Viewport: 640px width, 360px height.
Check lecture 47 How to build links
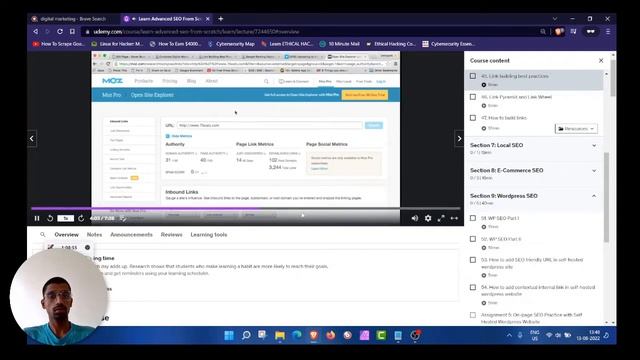(x=473, y=118)
